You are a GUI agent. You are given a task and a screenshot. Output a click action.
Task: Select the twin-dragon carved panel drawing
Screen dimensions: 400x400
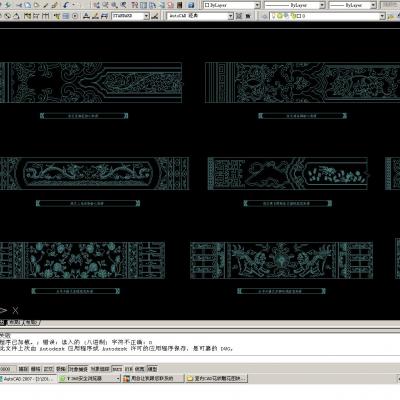[94, 173]
